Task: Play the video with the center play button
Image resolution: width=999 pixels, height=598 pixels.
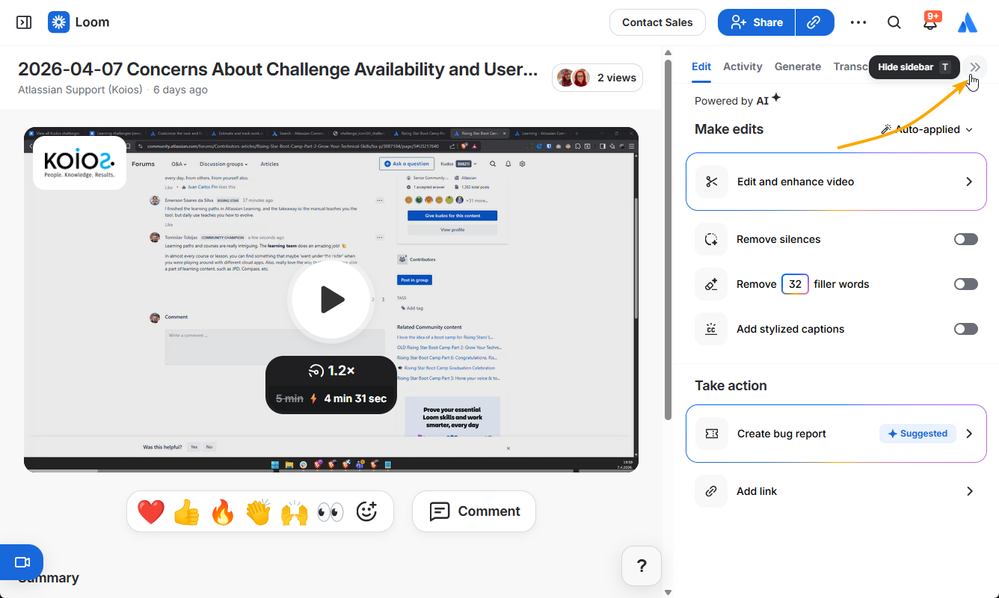Action: (331, 299)
